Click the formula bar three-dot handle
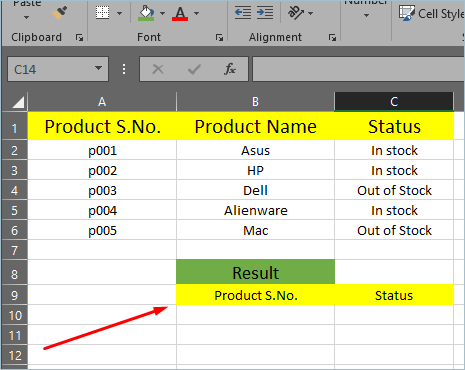 click(x=124, y=69)
